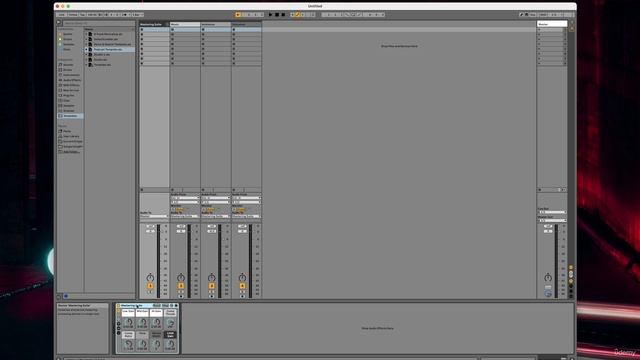Adjust the last macro knob in bottom row
Viewport: 640px width, 360px height.
pyautogui.click(x=170, y=345)
